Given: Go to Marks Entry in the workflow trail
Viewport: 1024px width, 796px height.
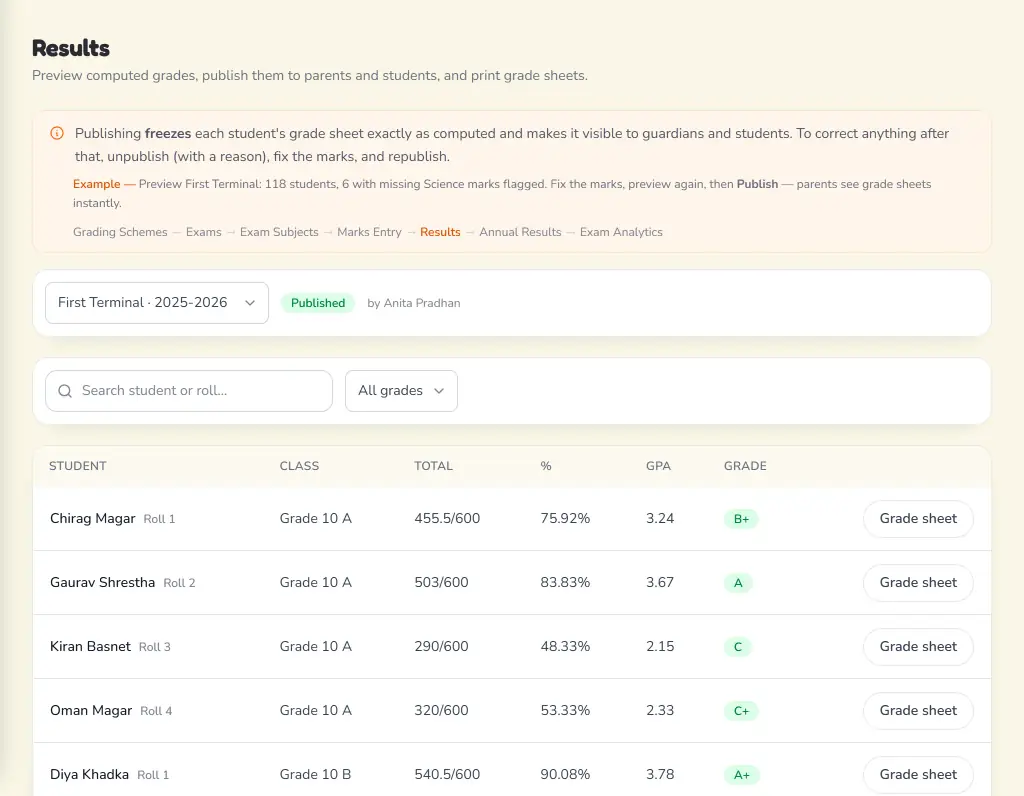Looking at the screenshot, I should pyautogui.click(x=369, y=232).
